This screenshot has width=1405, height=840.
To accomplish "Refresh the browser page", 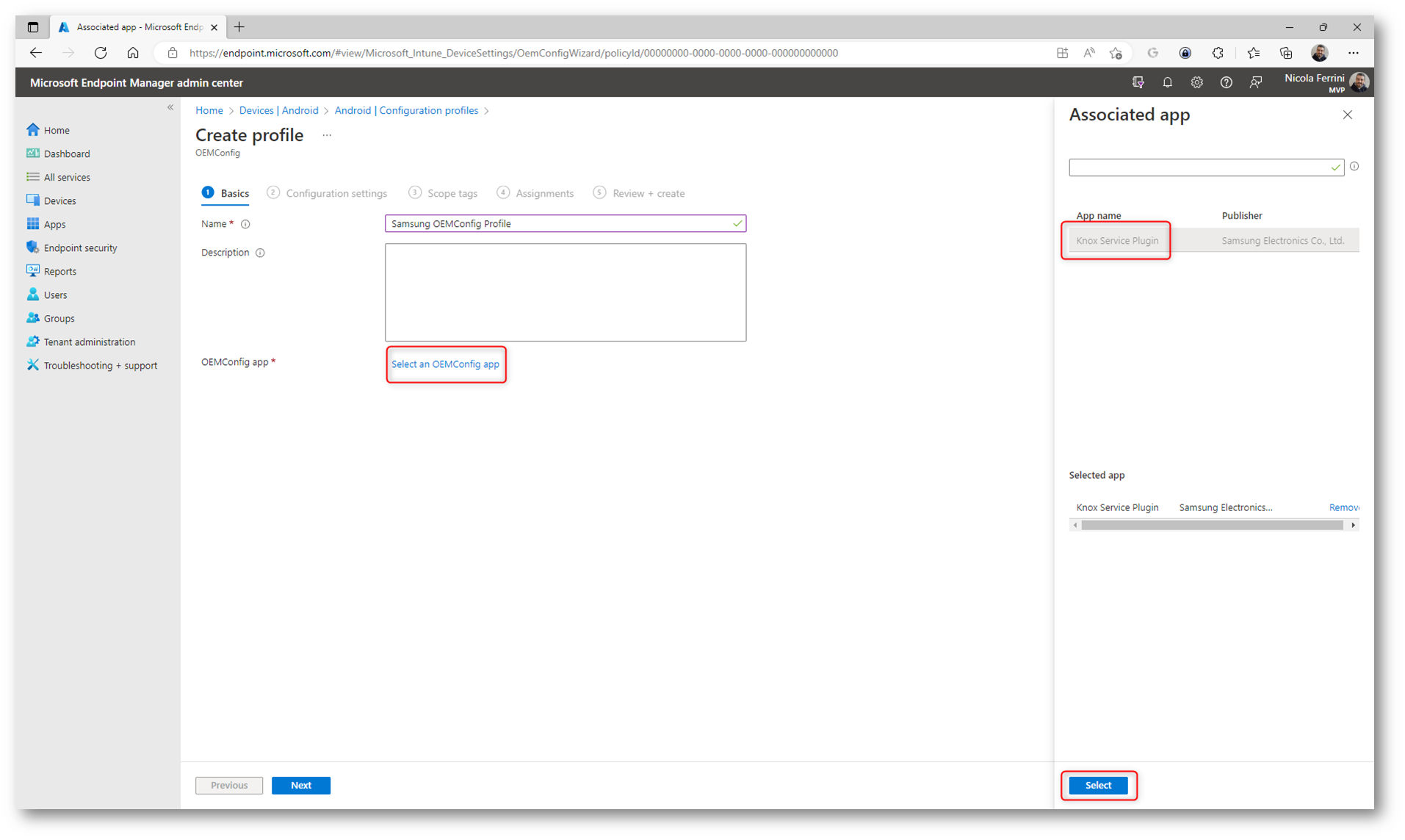I will [x=101, y=53].
